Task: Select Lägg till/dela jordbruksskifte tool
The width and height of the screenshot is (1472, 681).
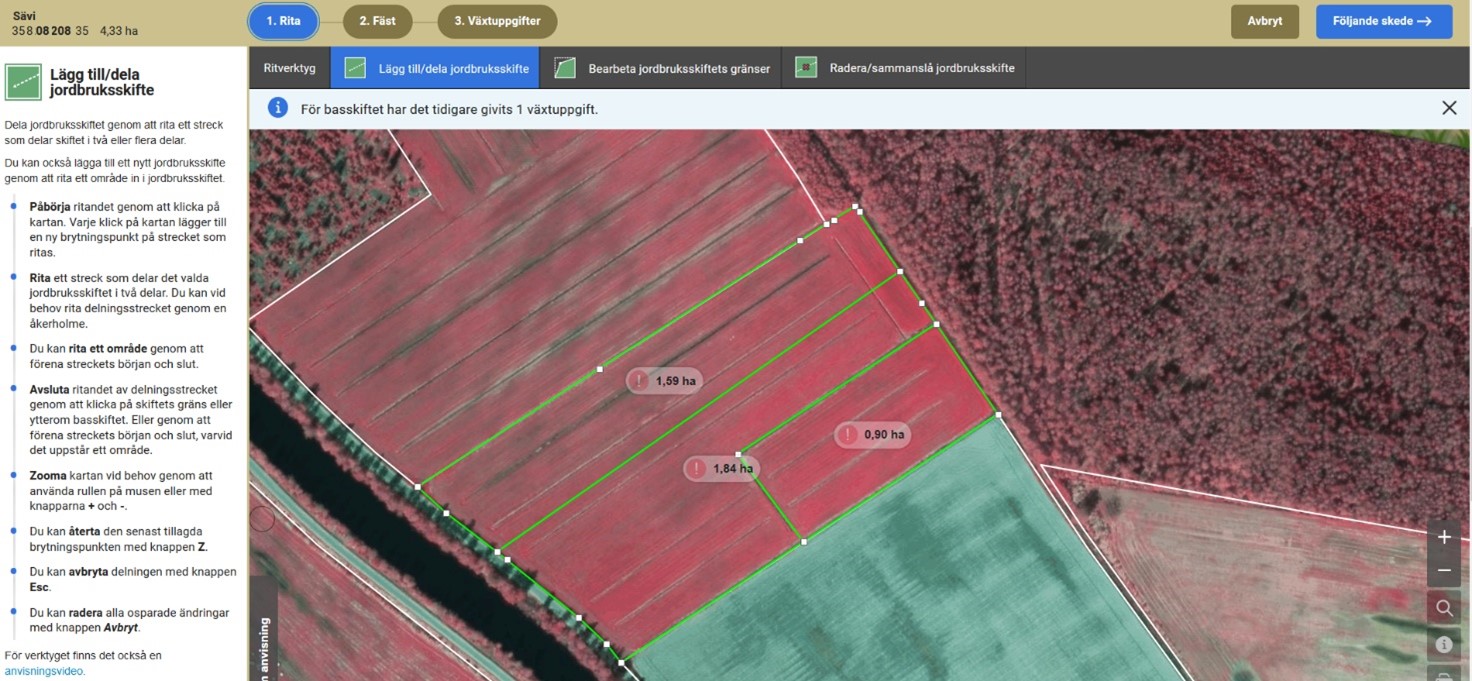Action: [435, 68]
